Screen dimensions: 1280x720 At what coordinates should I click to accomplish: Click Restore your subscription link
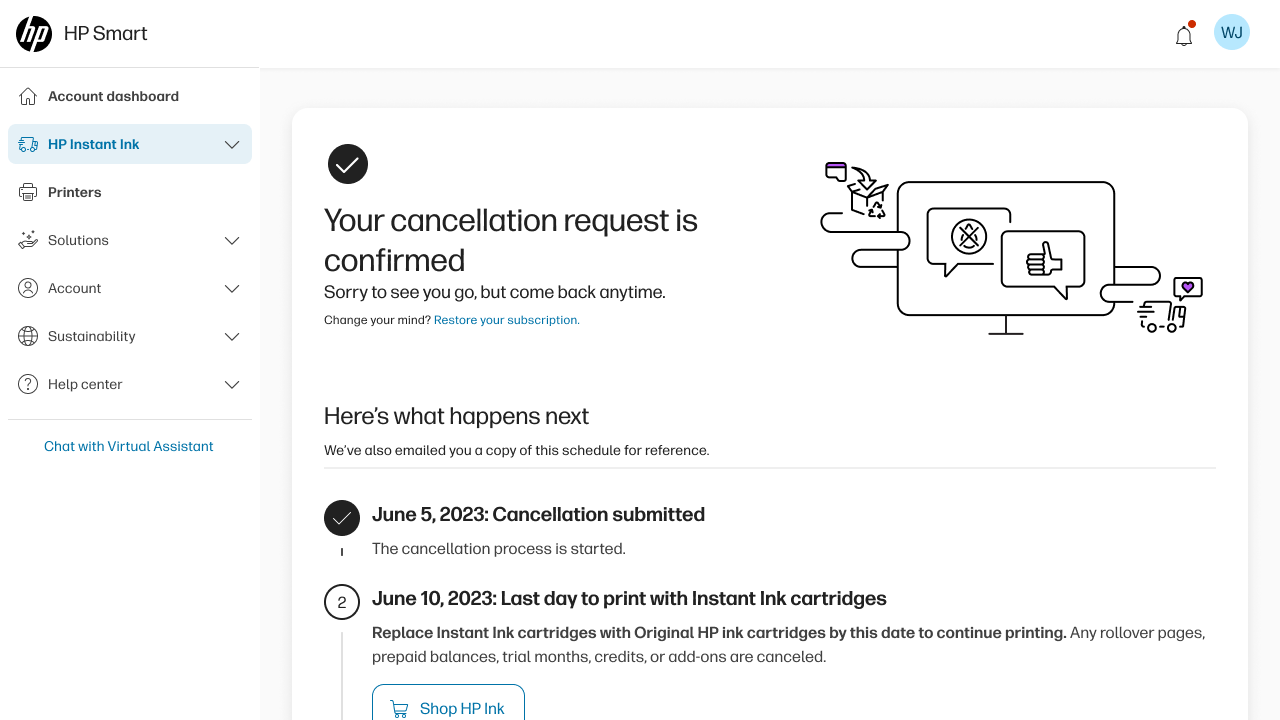point(506,320)
